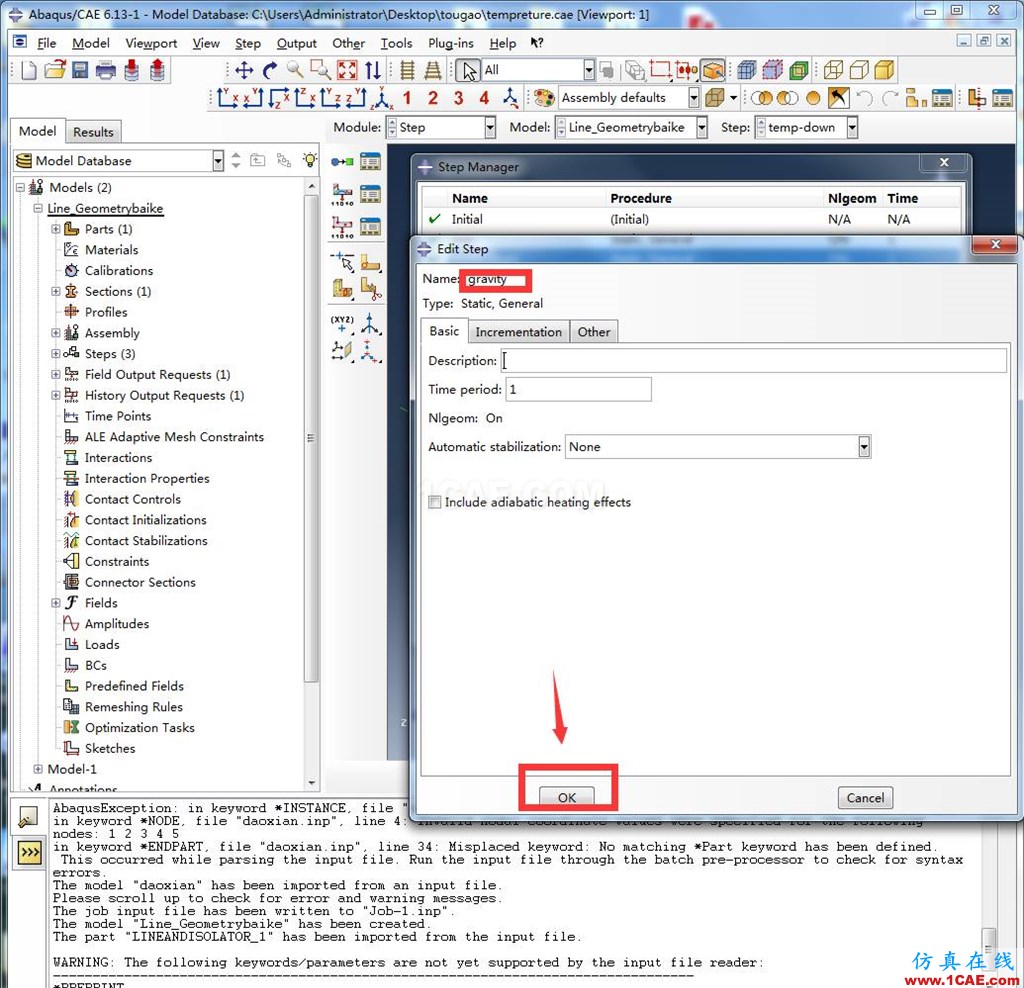Click the message area icon

point(28,816)
